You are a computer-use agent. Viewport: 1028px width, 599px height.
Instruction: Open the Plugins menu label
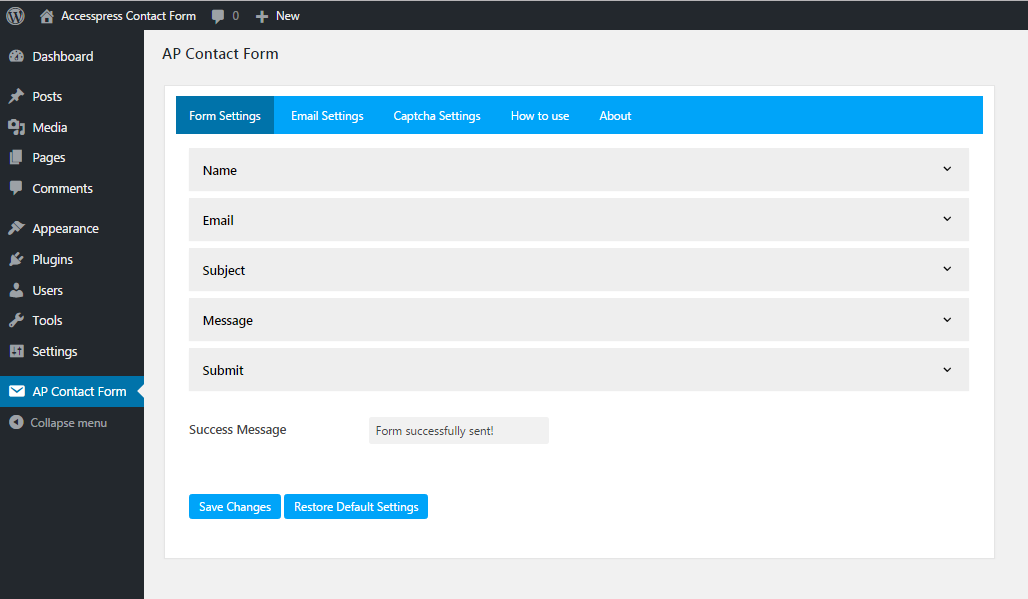pos(52,260)
